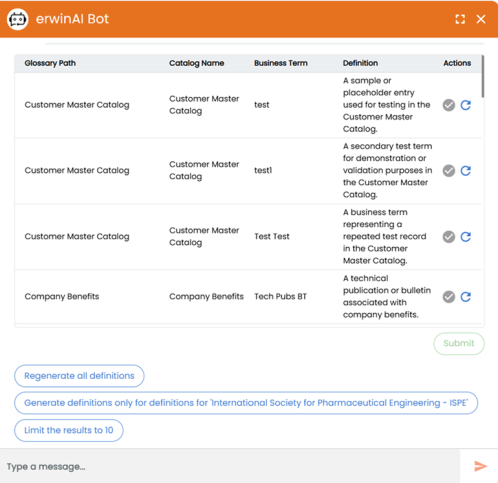Toggle accept checkmark for 'Test Test' row
The width and height of the screenshot is (498, 483).
449,237
